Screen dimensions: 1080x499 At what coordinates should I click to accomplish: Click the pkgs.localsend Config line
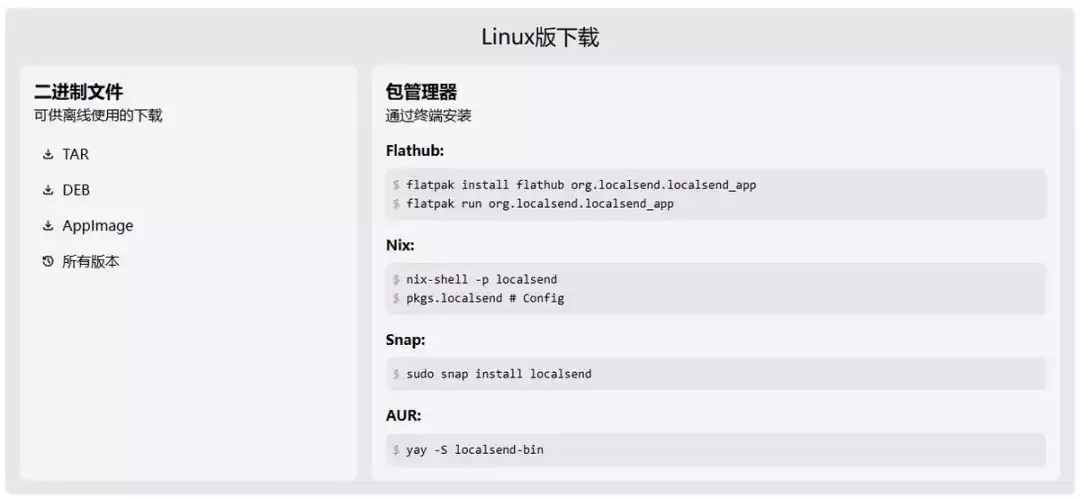485,298
